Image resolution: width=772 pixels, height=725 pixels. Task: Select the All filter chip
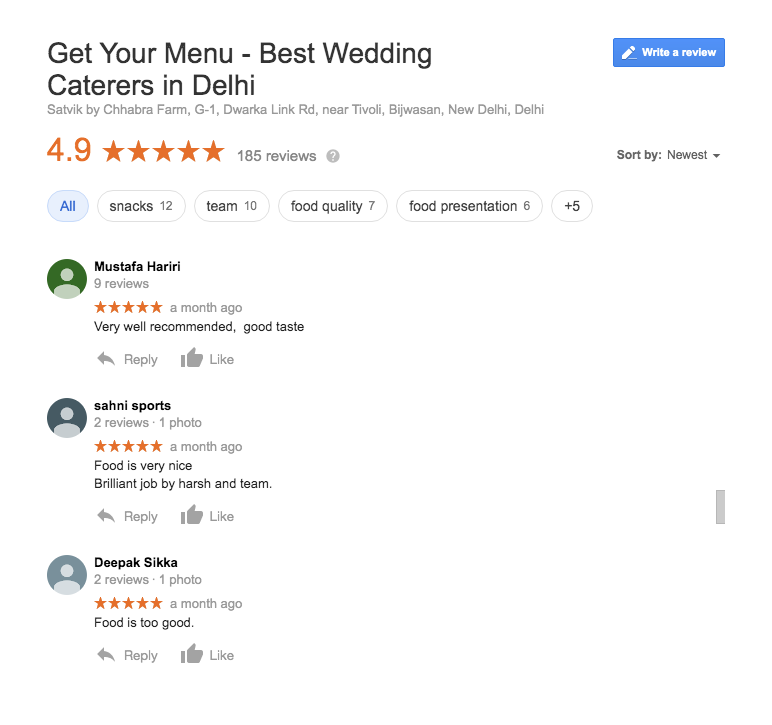click(x=68, y=206)
